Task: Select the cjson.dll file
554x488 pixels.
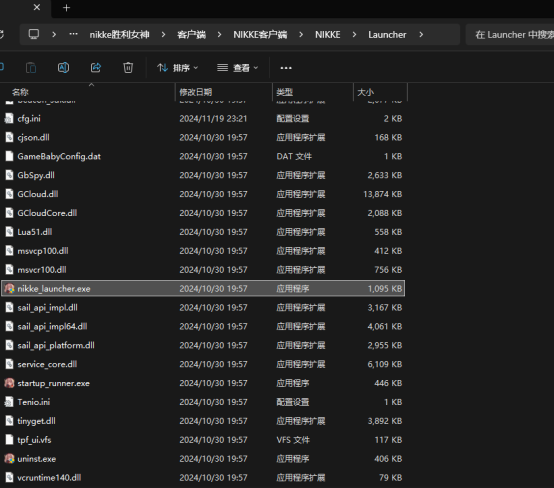Action: point(203,137)
